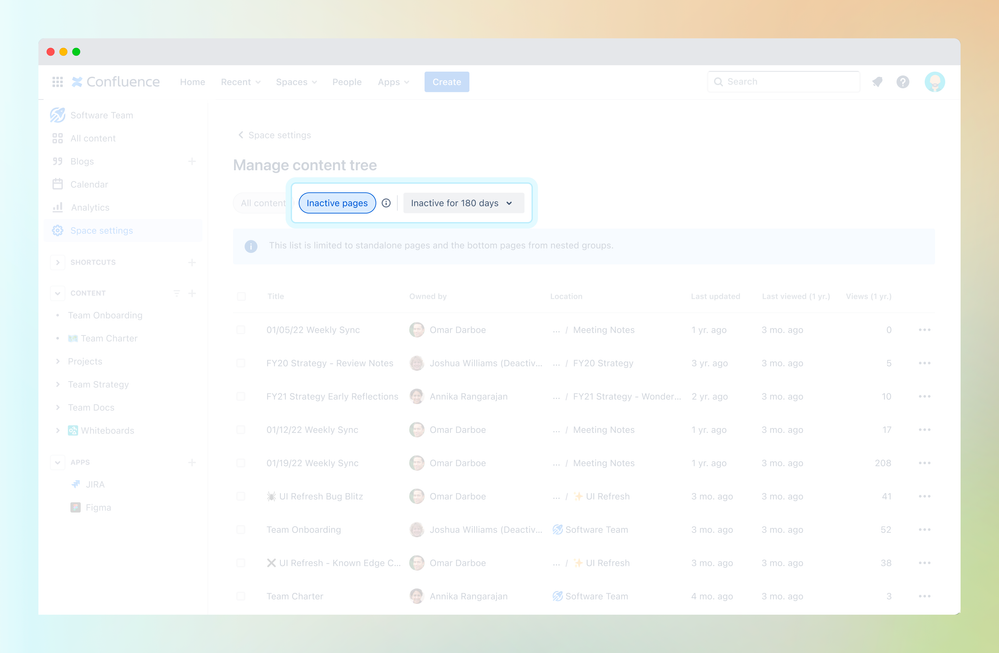Collapse the CONTENT section
The width and height of the screenshot is (999, 653).
[x=57, y=293]
